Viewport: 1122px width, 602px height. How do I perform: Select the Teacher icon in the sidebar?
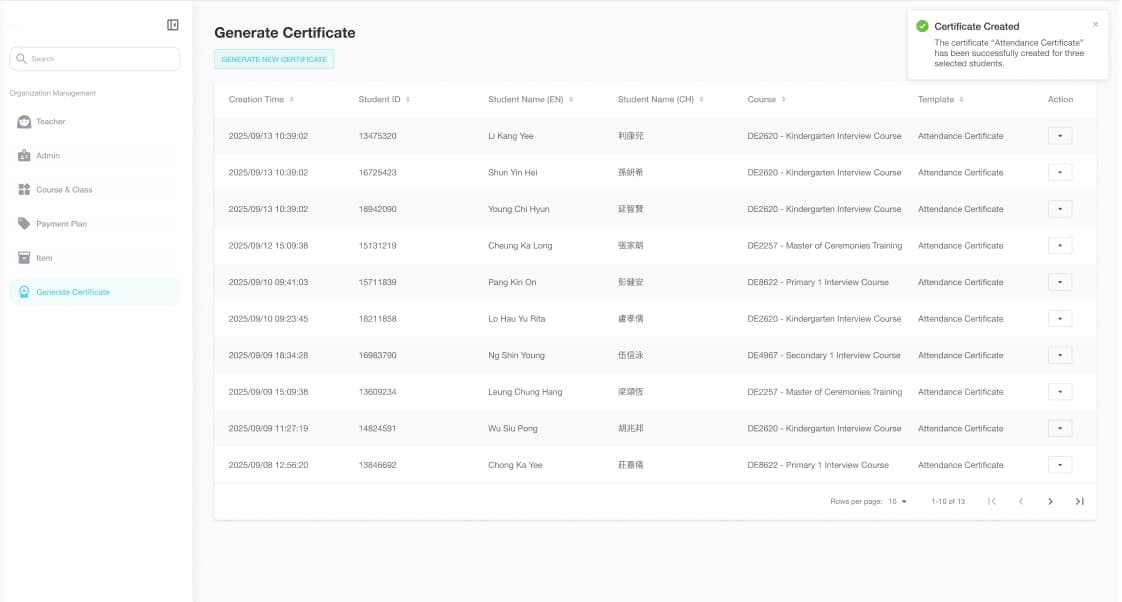click(x=23, y=121)
